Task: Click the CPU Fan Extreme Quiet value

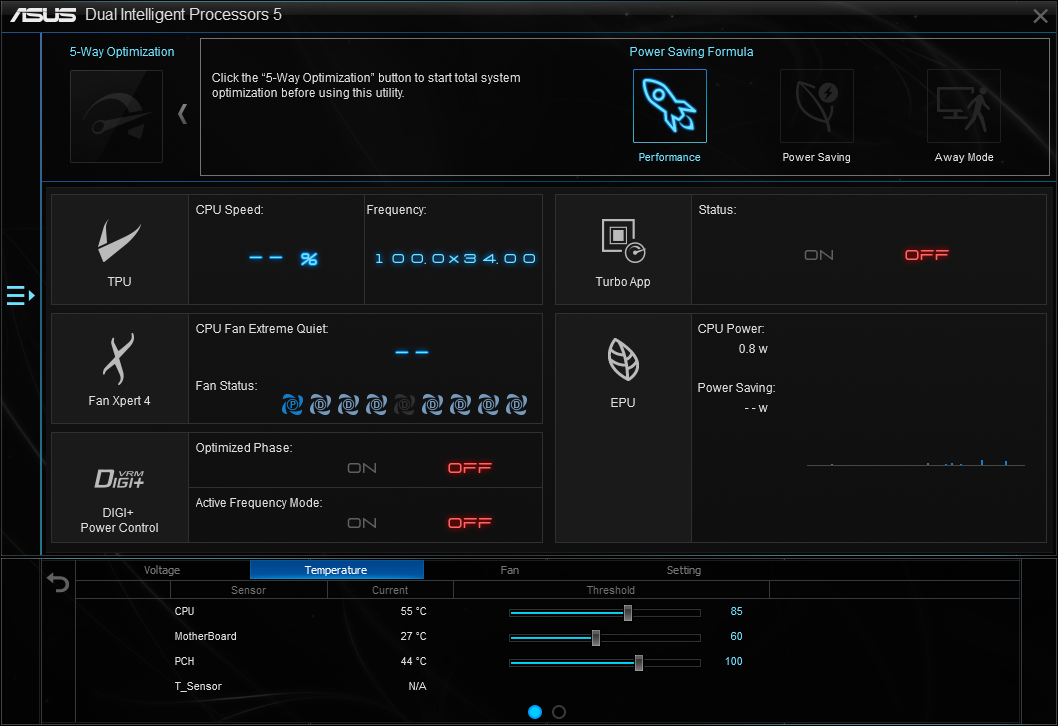Action: pyautogui.click(x=412, y=352)
